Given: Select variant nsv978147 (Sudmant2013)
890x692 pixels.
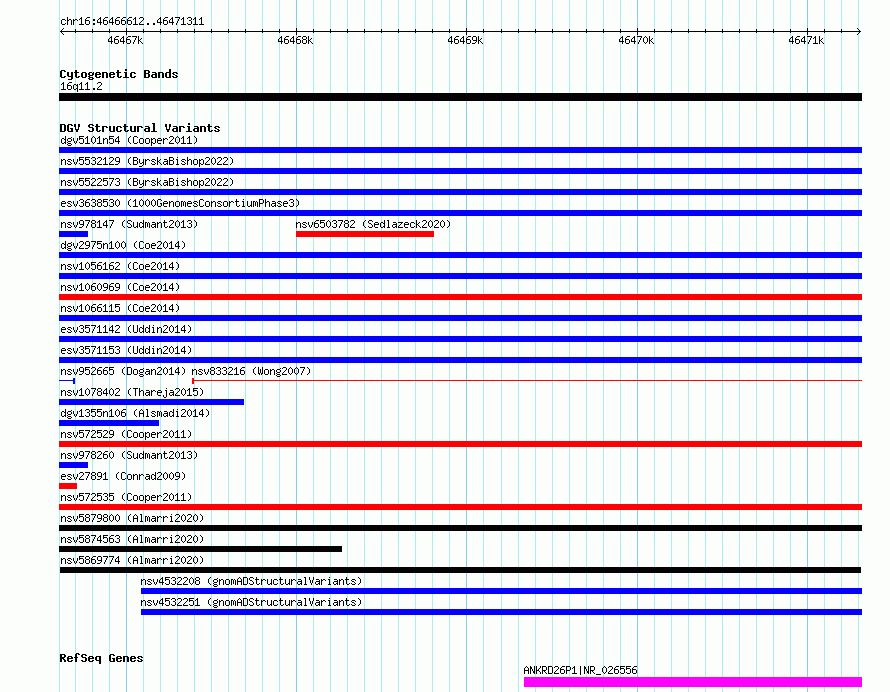Looking at the screenshot, I should pyautogui.click(x=129, y=224).
